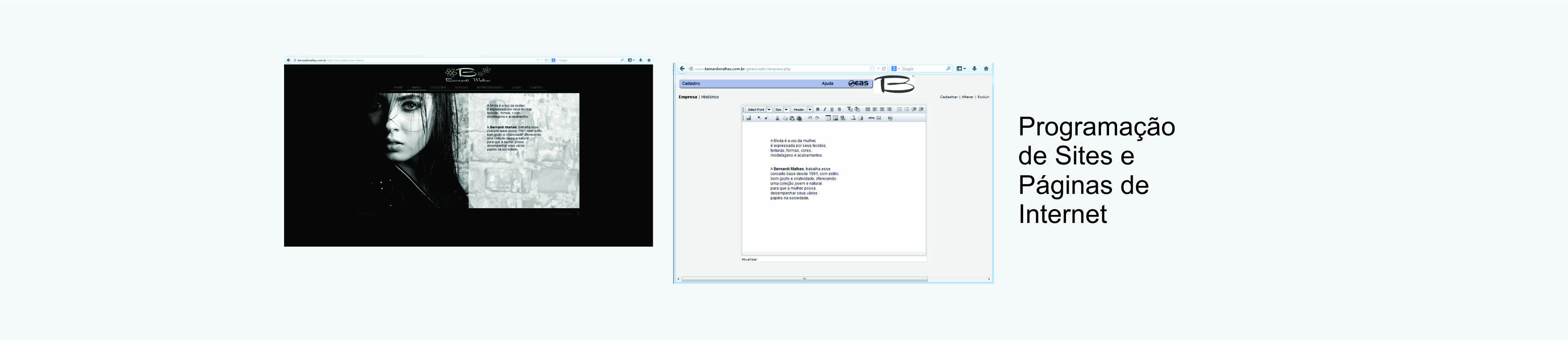Undo the last edit in the editor

[x=810, y=118]
